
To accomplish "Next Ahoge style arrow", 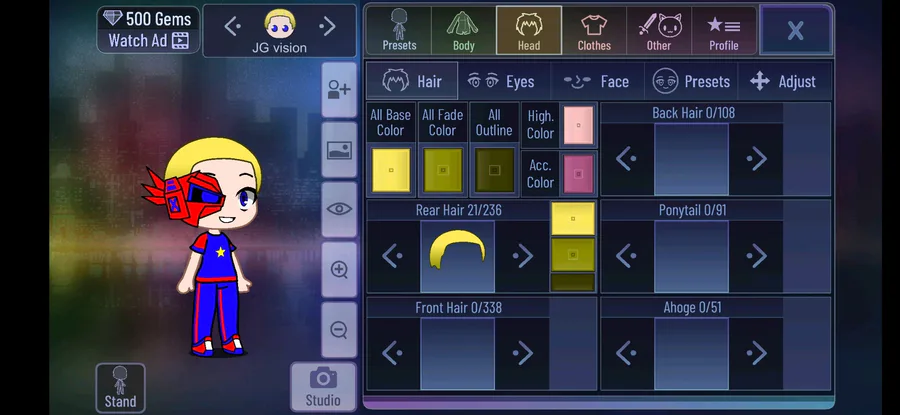I will click(757, 353).
